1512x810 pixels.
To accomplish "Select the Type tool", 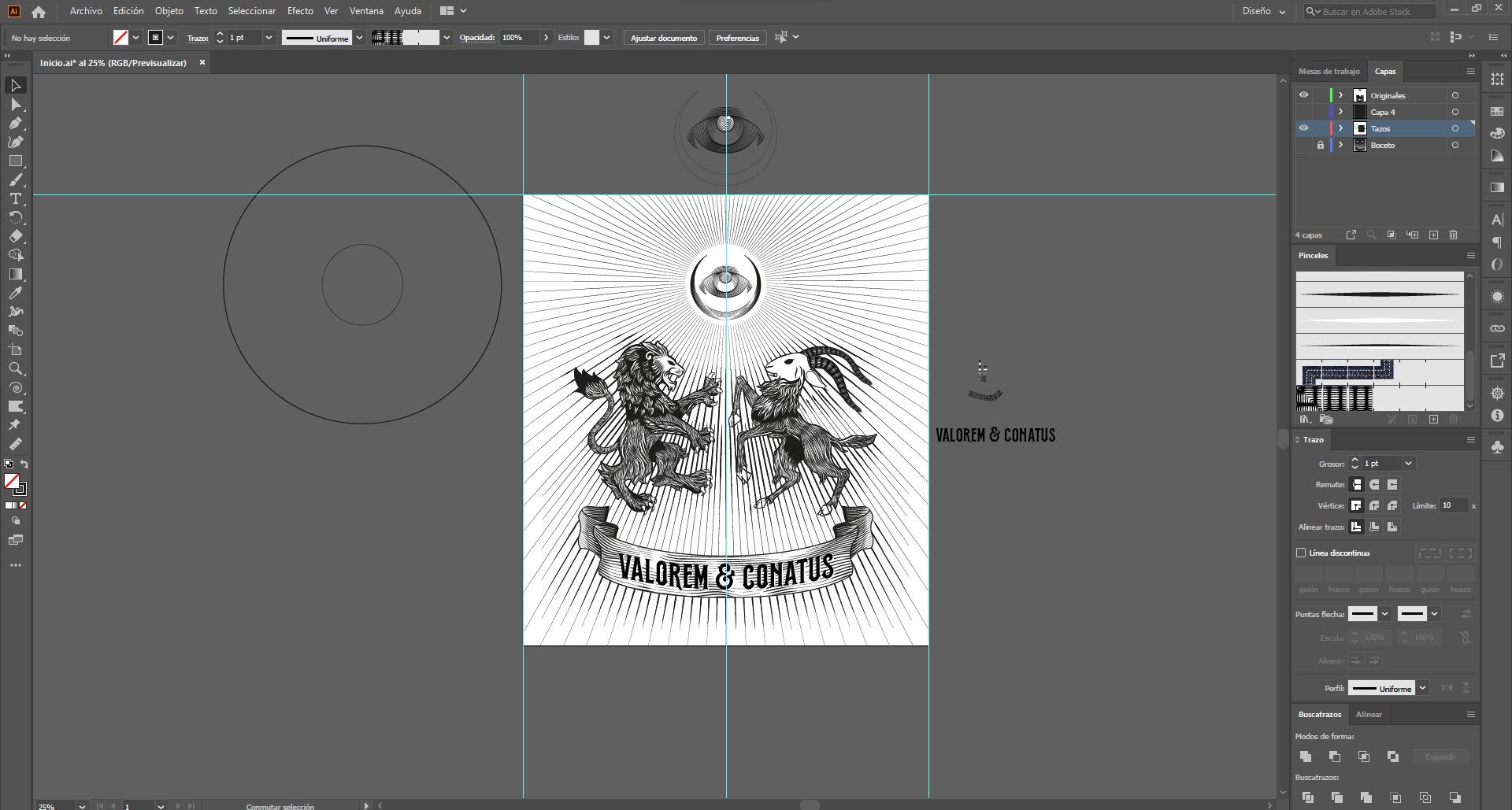I will coord(16,198).
